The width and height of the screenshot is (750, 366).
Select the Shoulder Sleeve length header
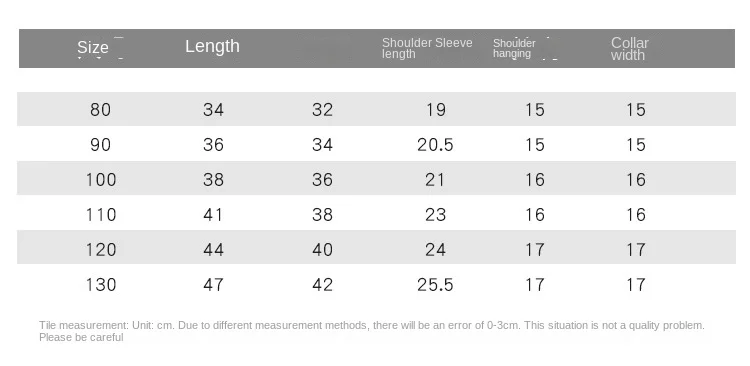427,48
